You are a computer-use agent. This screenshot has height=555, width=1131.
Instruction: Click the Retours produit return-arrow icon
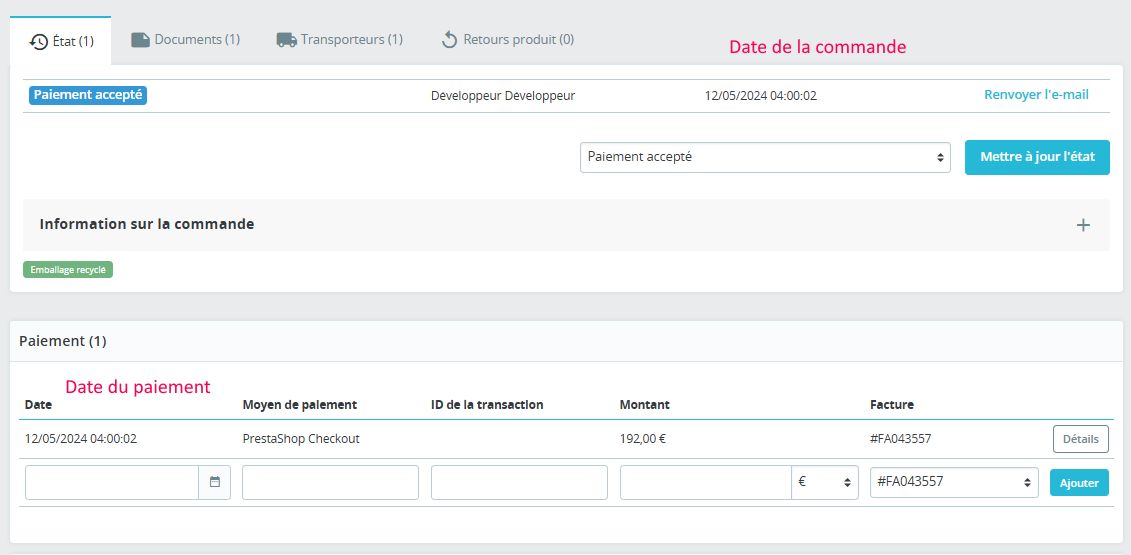coord(449,40)
